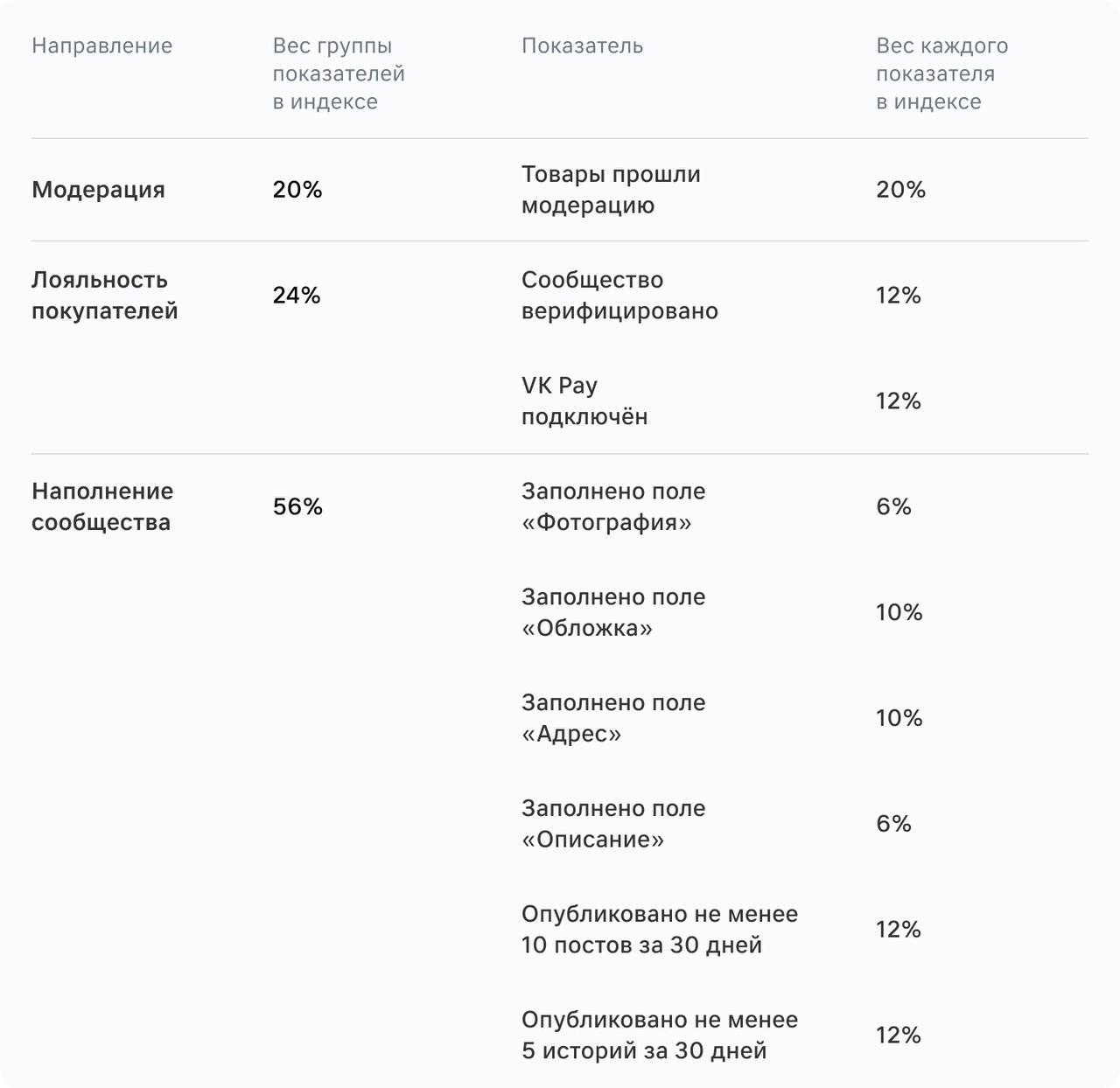Select the "Лояльность покупателей" row label
The image size is (1120, 1088).
coord(104,296)
